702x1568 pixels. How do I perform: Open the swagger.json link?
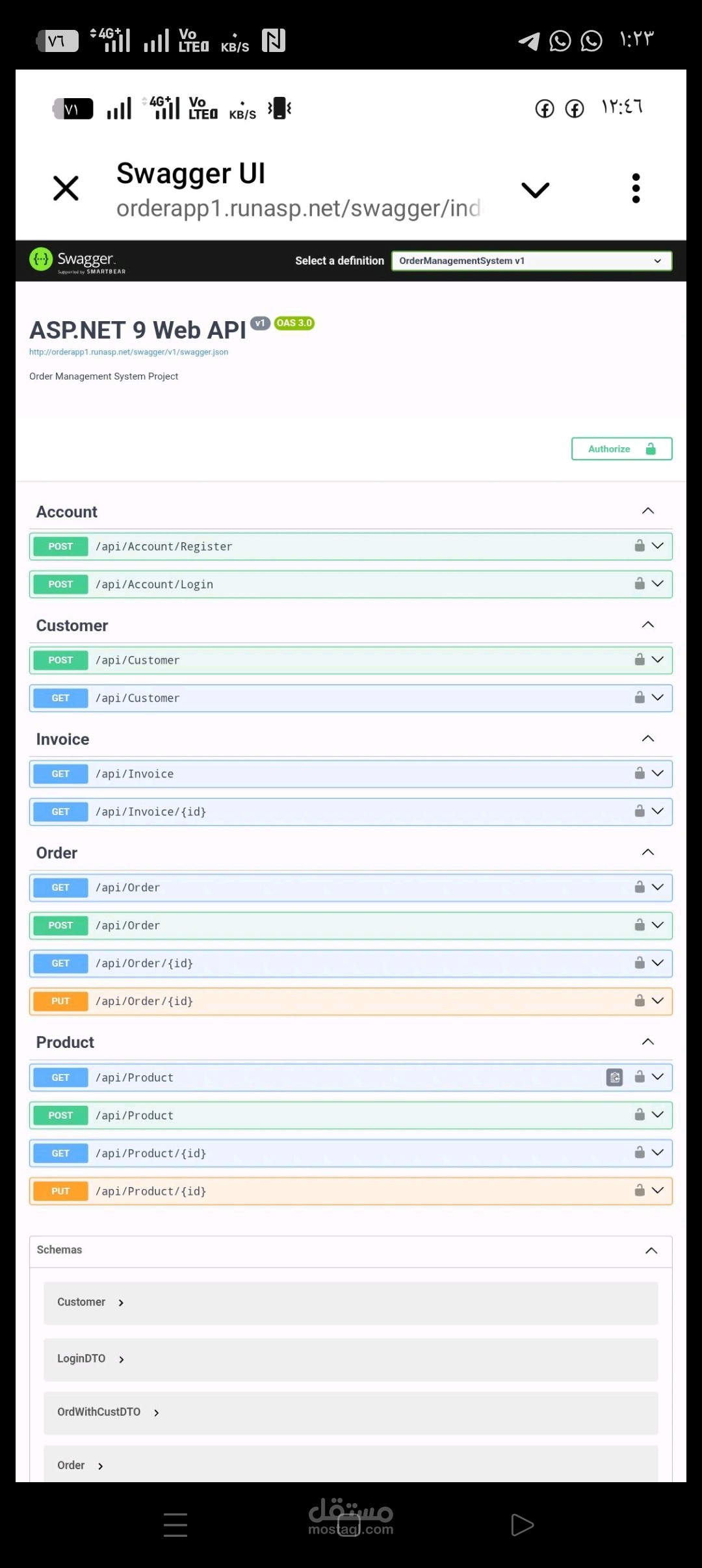(x=129, y=352)
